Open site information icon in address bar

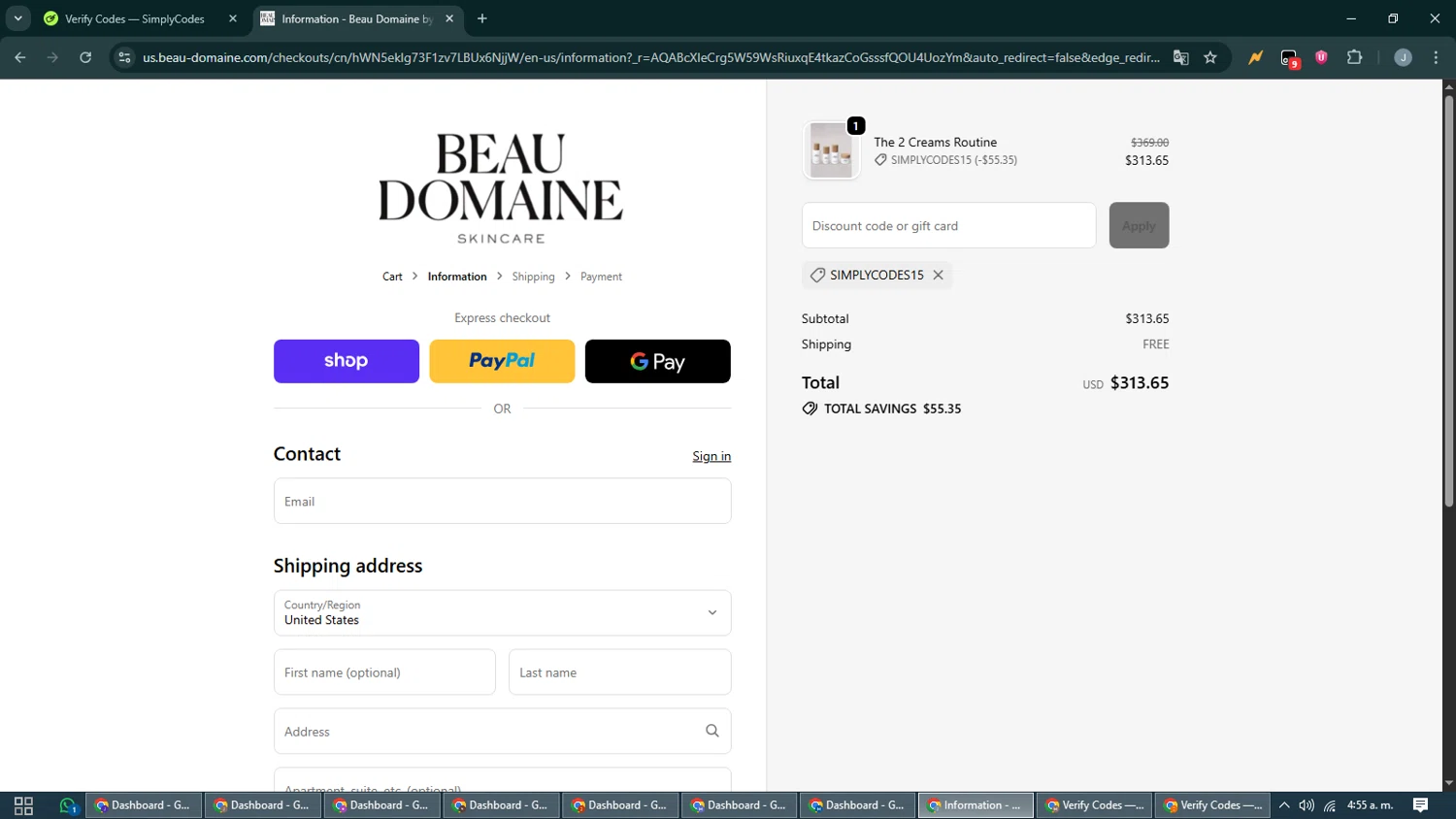pyautogui.click(x=124, y=58)
